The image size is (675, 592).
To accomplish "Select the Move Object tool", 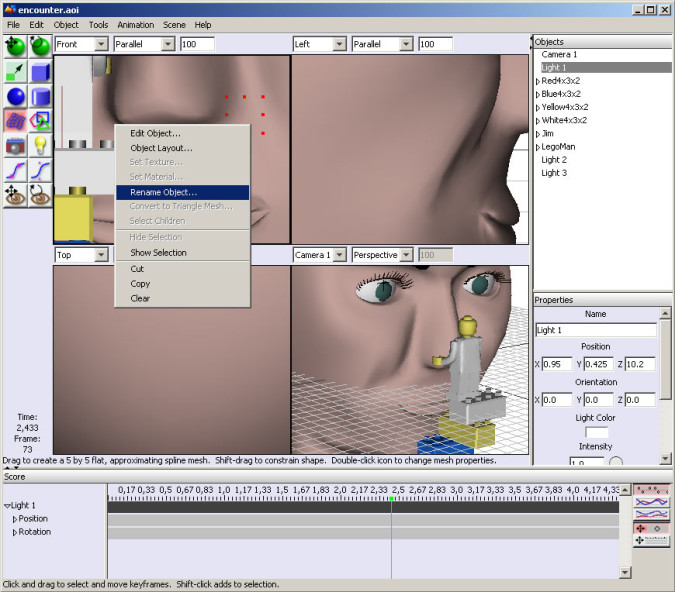I will click(15, 46).
